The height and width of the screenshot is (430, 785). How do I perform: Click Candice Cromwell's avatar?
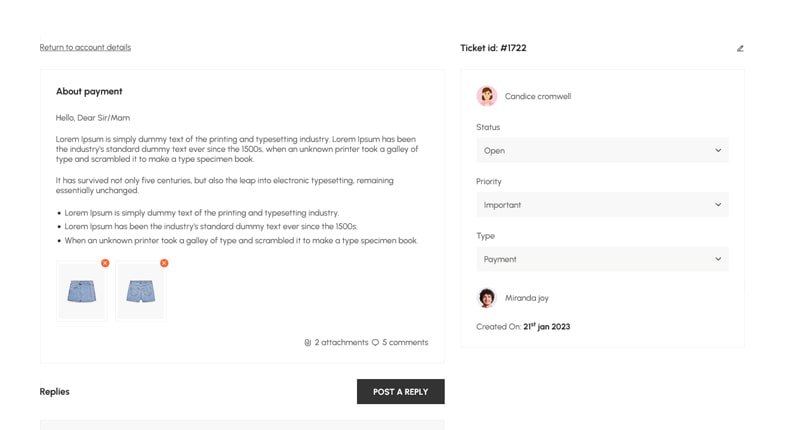coord(487,96)
